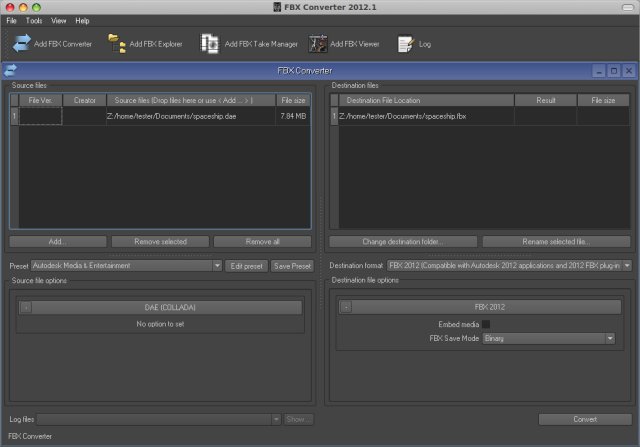Viewport: 640px width, 447px height.
Task: Click the Source files column header
Action: pyautogui.click(x=191, y=100)
